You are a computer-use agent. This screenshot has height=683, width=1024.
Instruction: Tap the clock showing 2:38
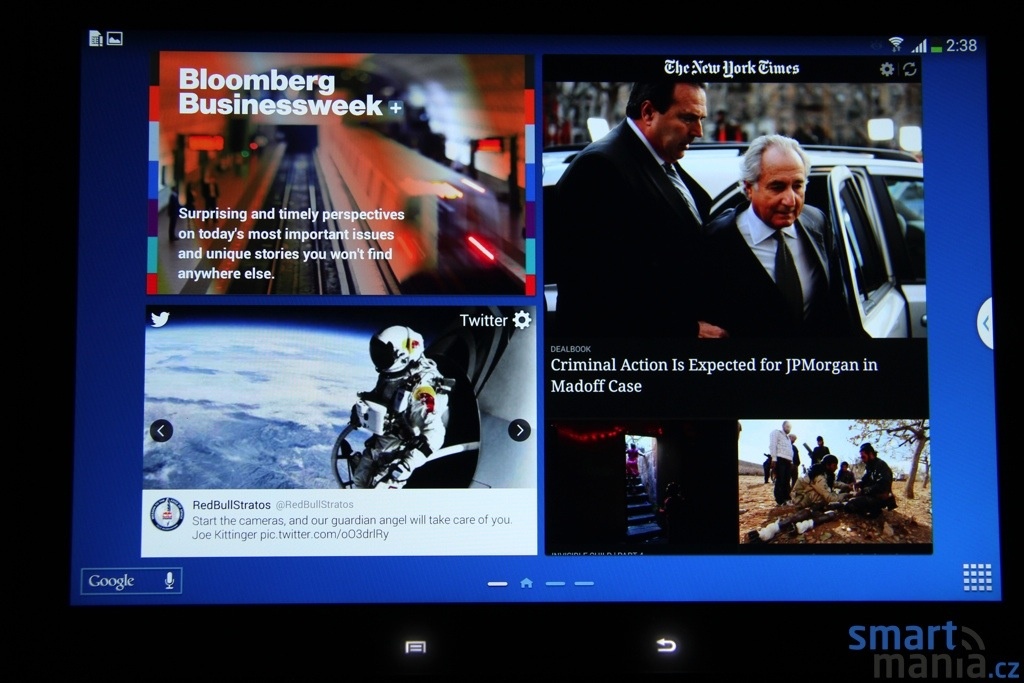pos(961,45)
